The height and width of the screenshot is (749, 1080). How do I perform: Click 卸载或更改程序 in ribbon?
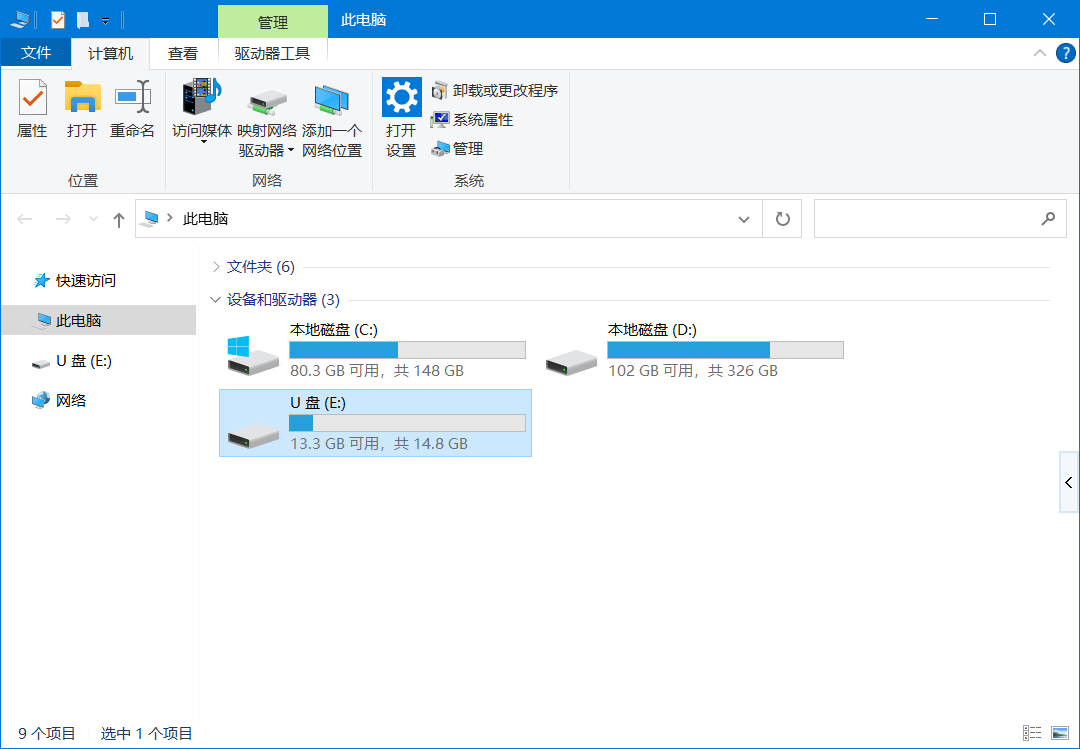pyautogui.click(x=495, y=90)
